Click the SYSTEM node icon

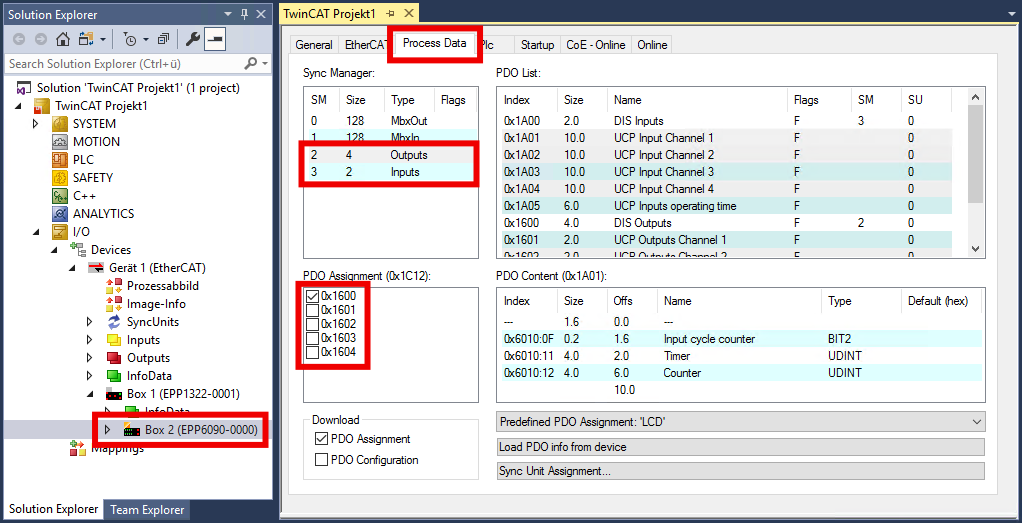[x=60, y=123]
